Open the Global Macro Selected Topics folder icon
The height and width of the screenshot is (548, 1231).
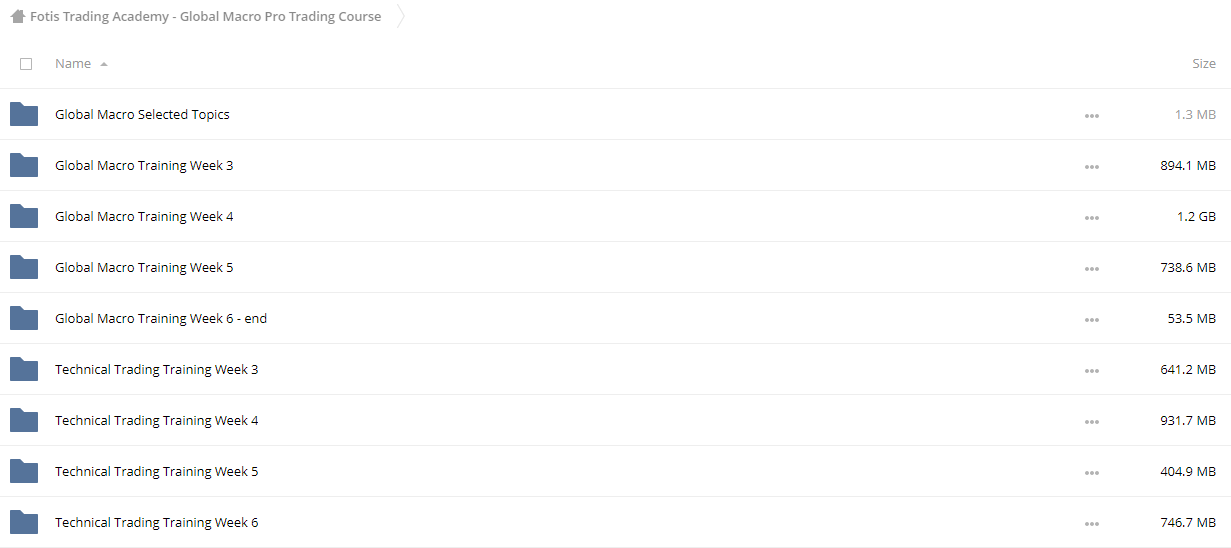(24, 114)
